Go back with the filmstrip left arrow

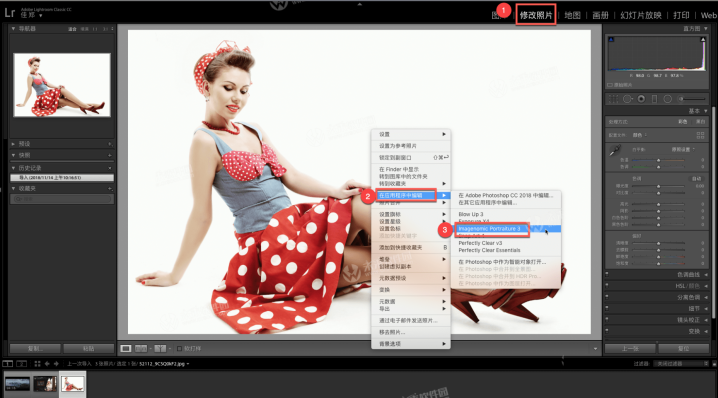47,364
